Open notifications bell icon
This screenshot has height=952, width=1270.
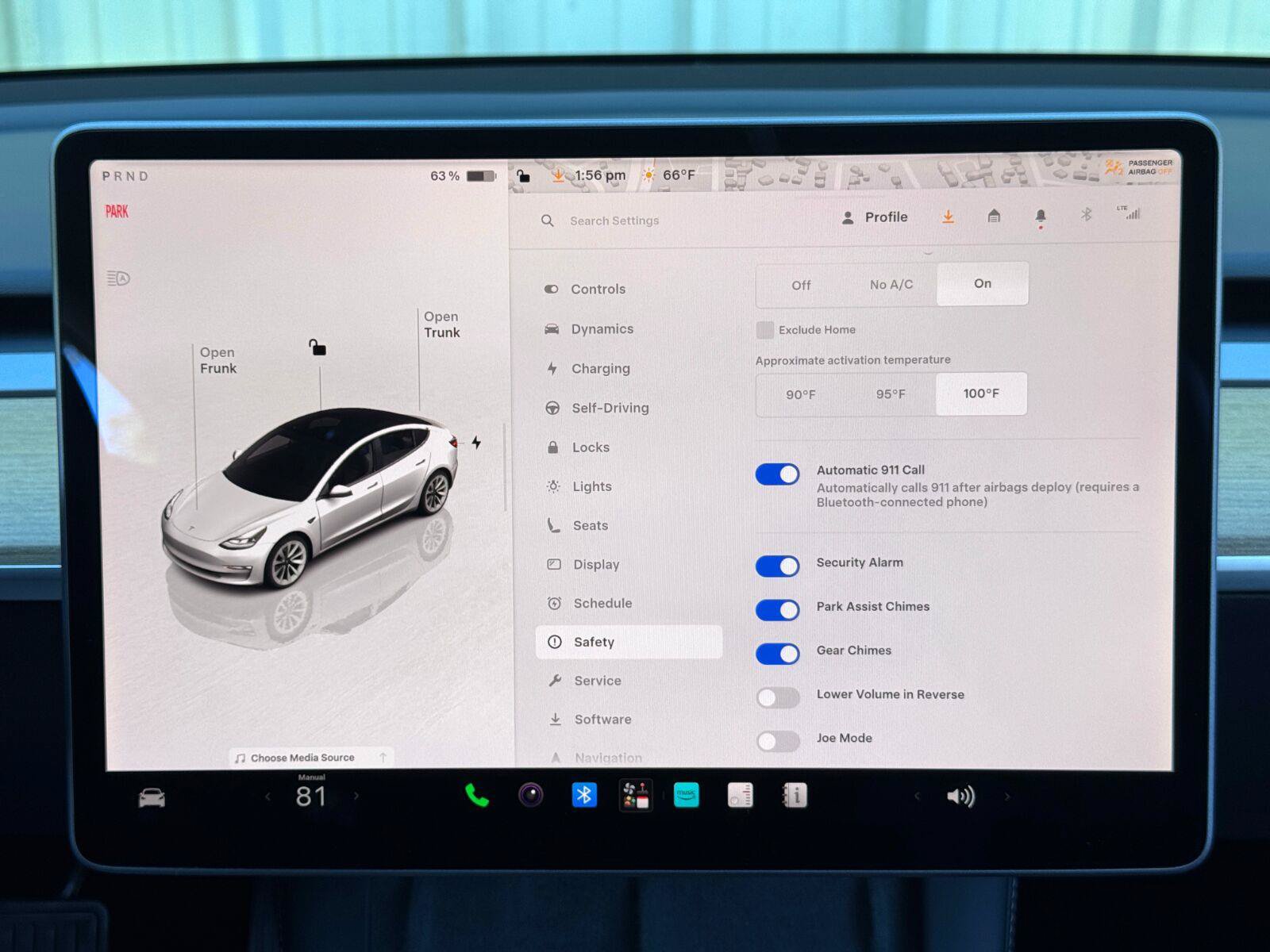pos(1041,217)
